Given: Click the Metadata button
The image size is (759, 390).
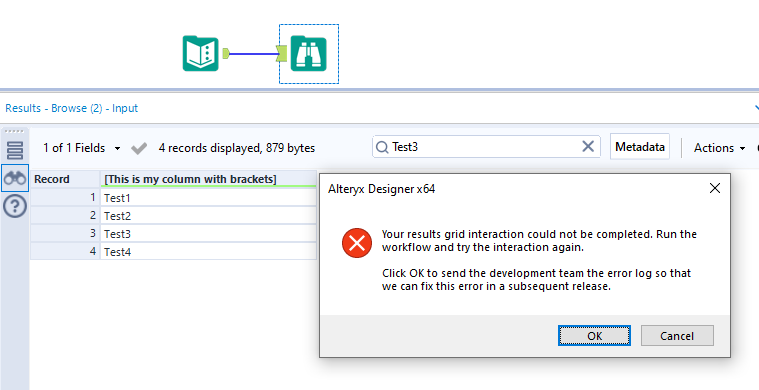Looking at the screenshot, I should [x=640, y=147].
